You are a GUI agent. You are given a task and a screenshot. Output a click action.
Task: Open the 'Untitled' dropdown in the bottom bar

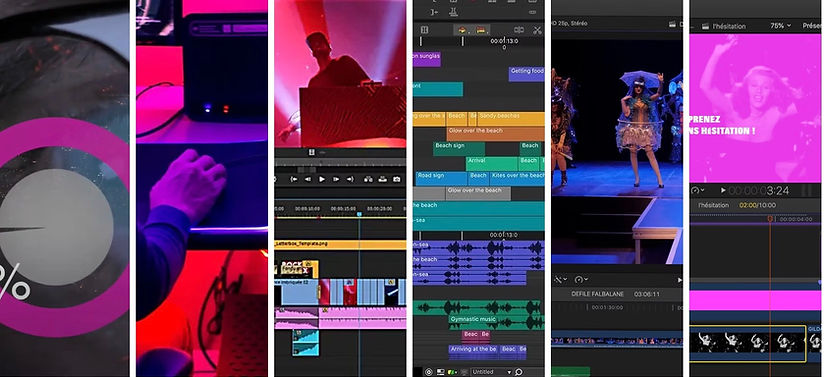pyautogui.click(x=491, y=372)
